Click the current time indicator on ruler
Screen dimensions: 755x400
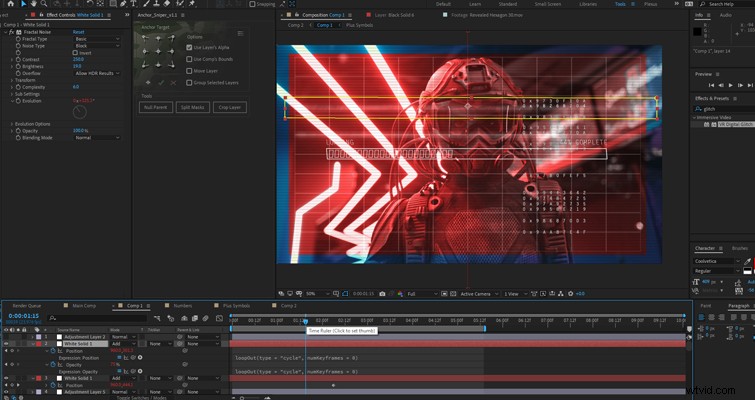tap(305, 321)
